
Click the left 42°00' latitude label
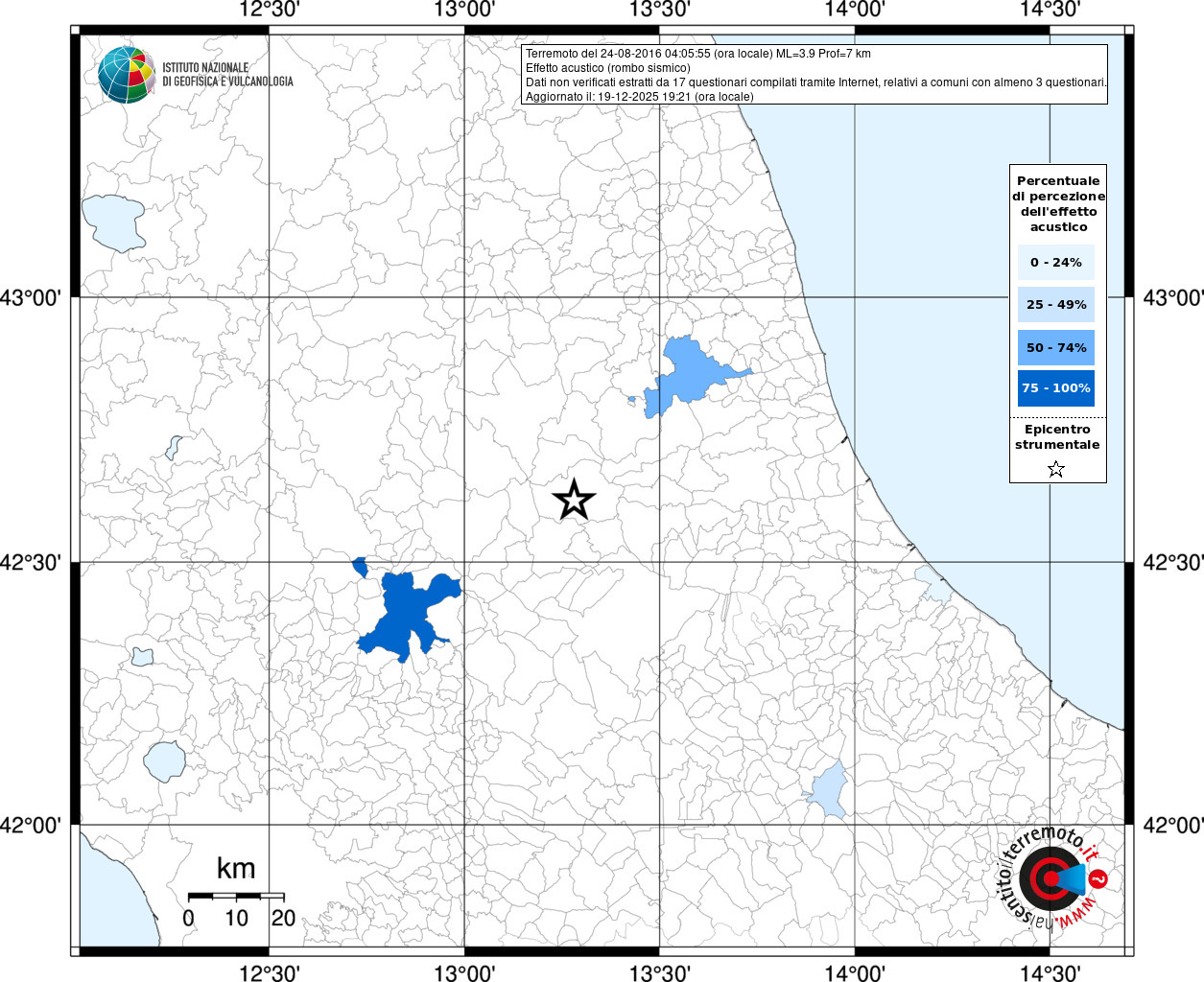31,826
